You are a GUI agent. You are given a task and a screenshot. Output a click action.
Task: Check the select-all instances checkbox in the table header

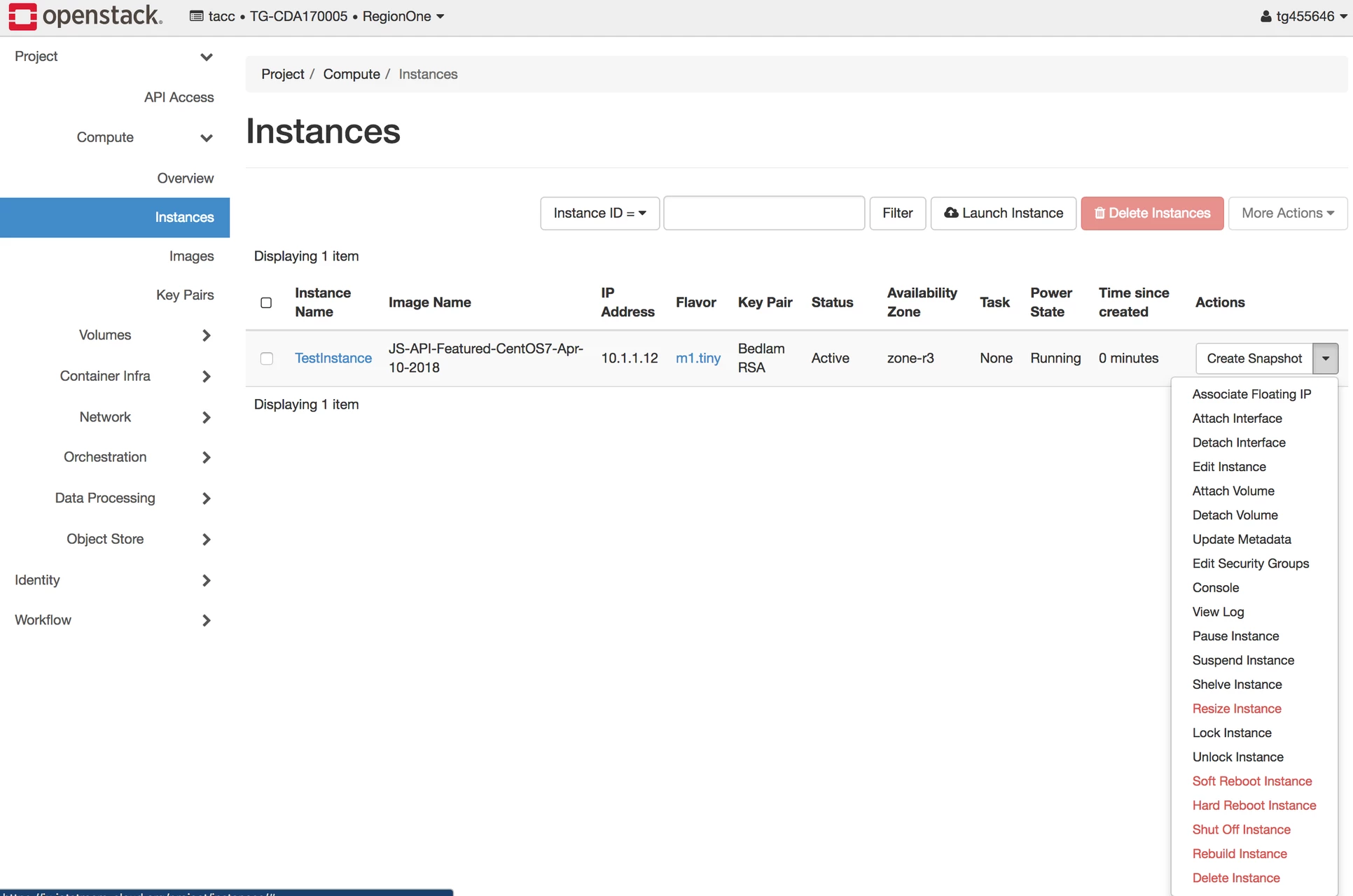tap(266, 302)
